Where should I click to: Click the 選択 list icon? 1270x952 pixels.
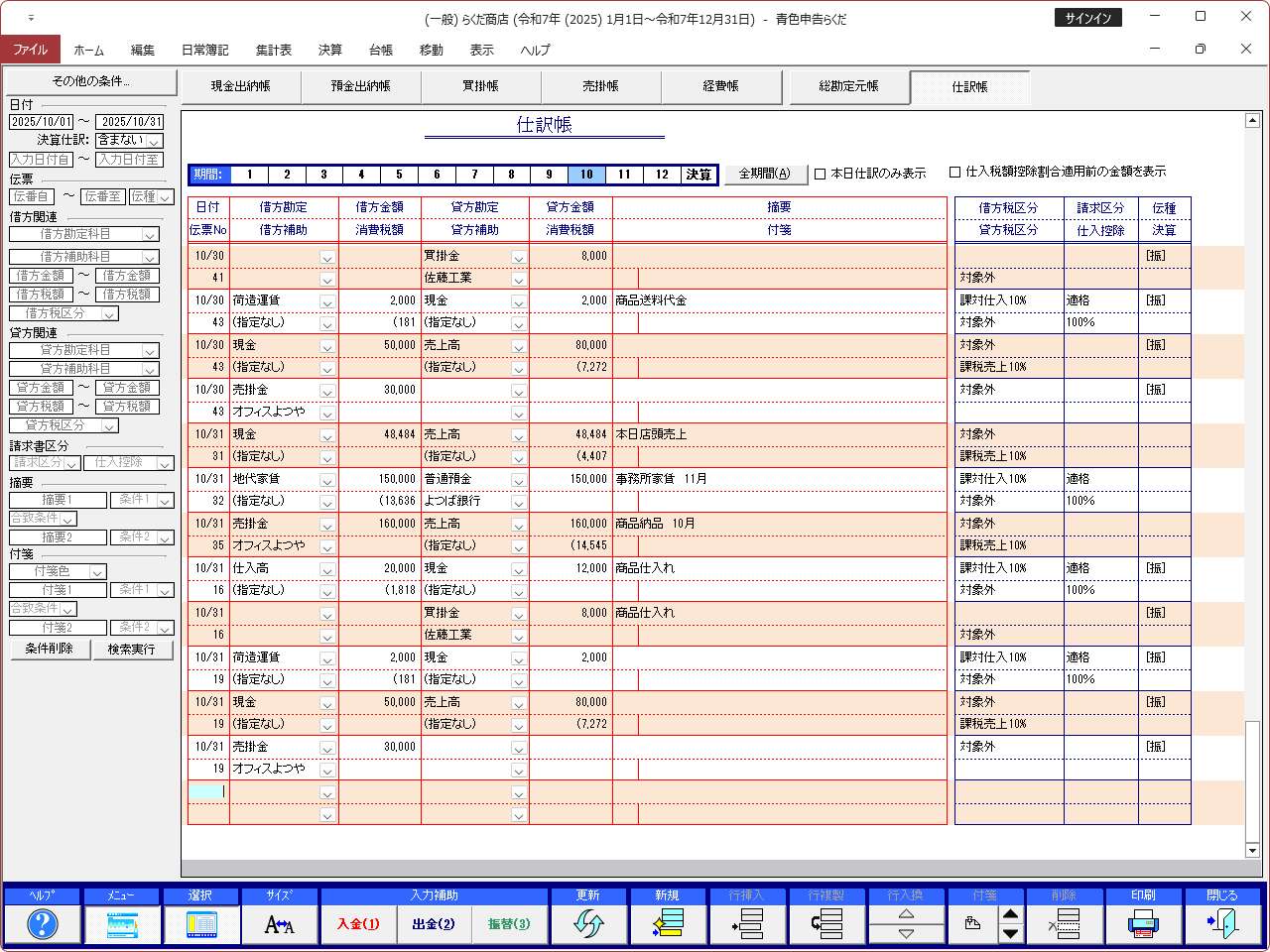pos(200,924)
